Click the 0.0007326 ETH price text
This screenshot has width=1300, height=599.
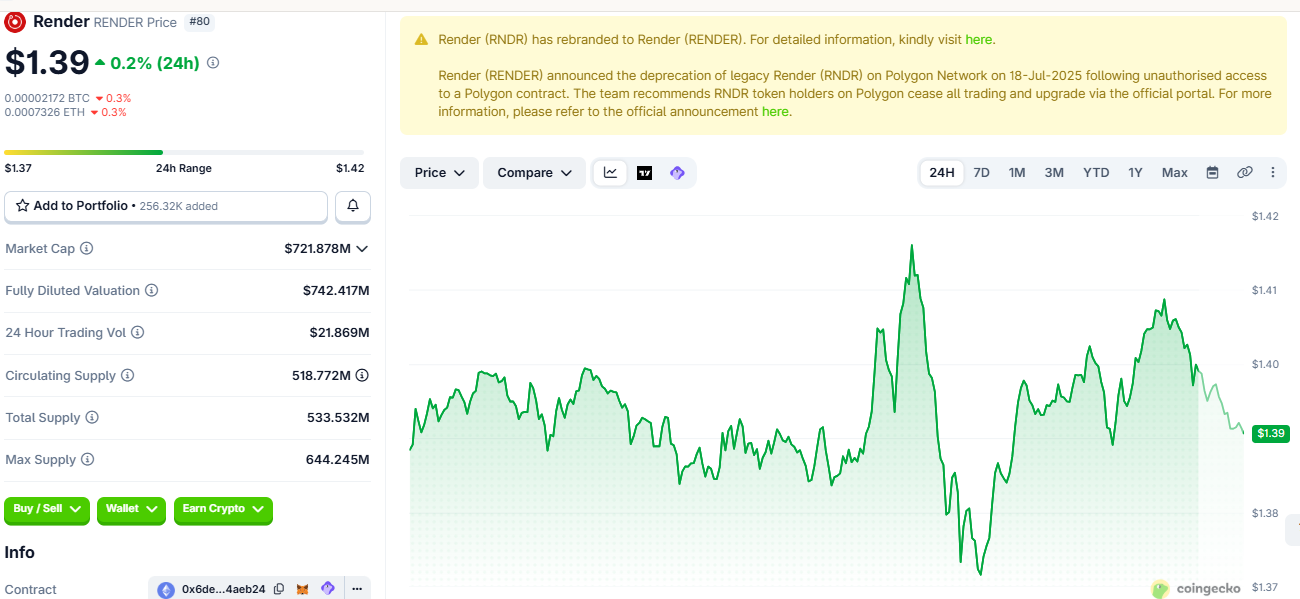click(45, 112)
